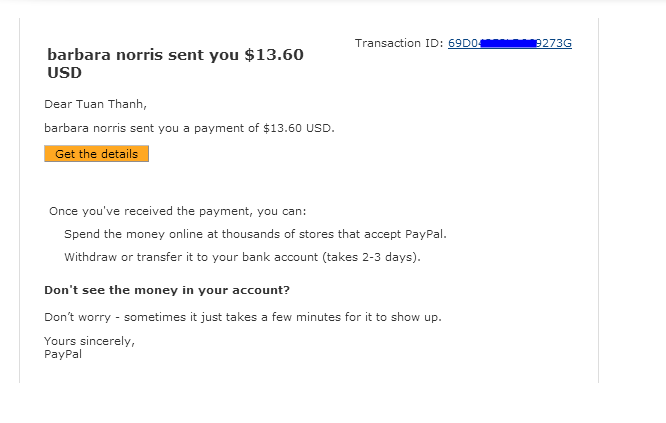Open the Transaction ID hyperlink
The width and height of the screenshot is (666, 423).
point(510,43)
